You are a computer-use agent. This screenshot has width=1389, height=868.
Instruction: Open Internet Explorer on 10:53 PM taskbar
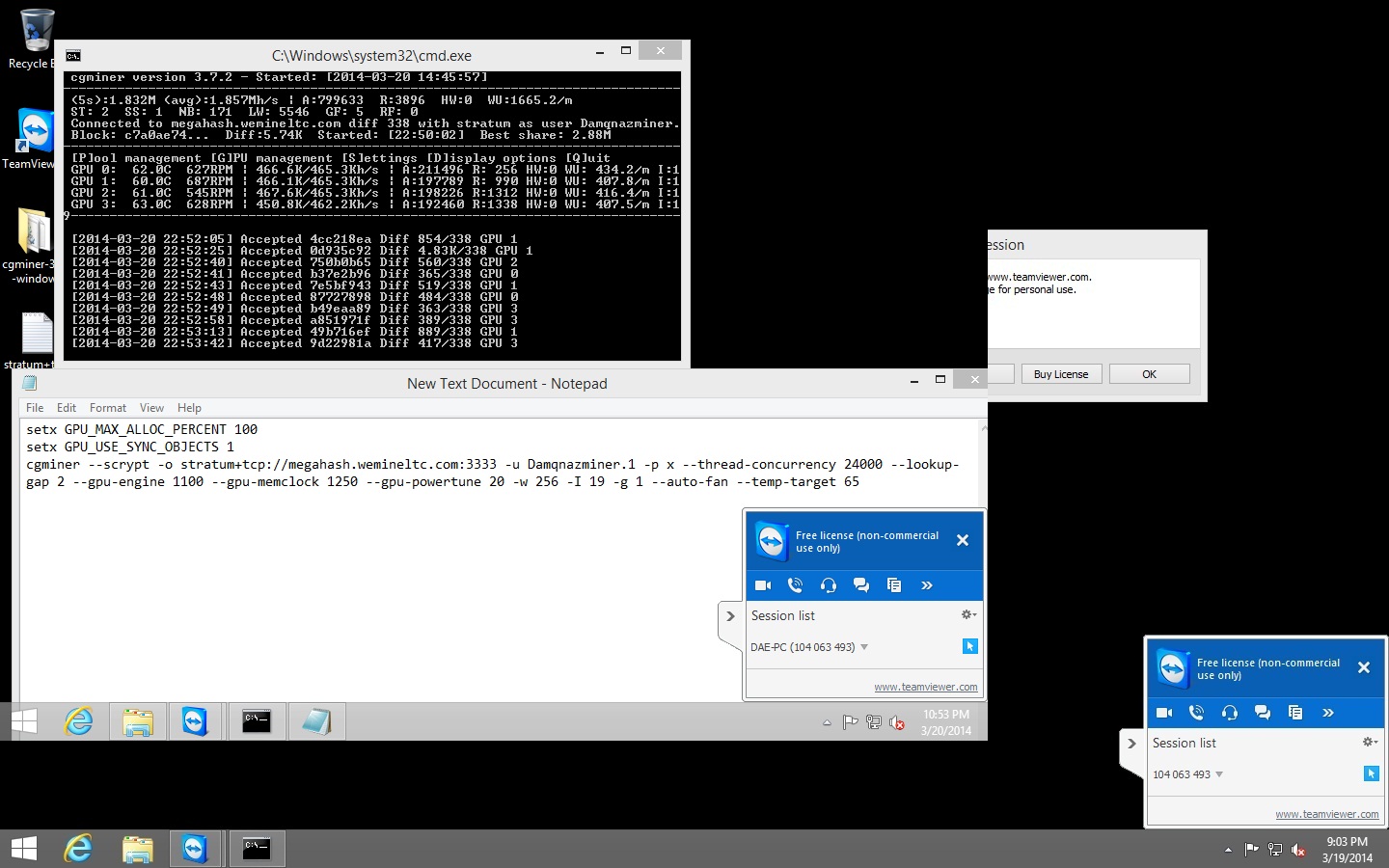[x=78, y=721]
